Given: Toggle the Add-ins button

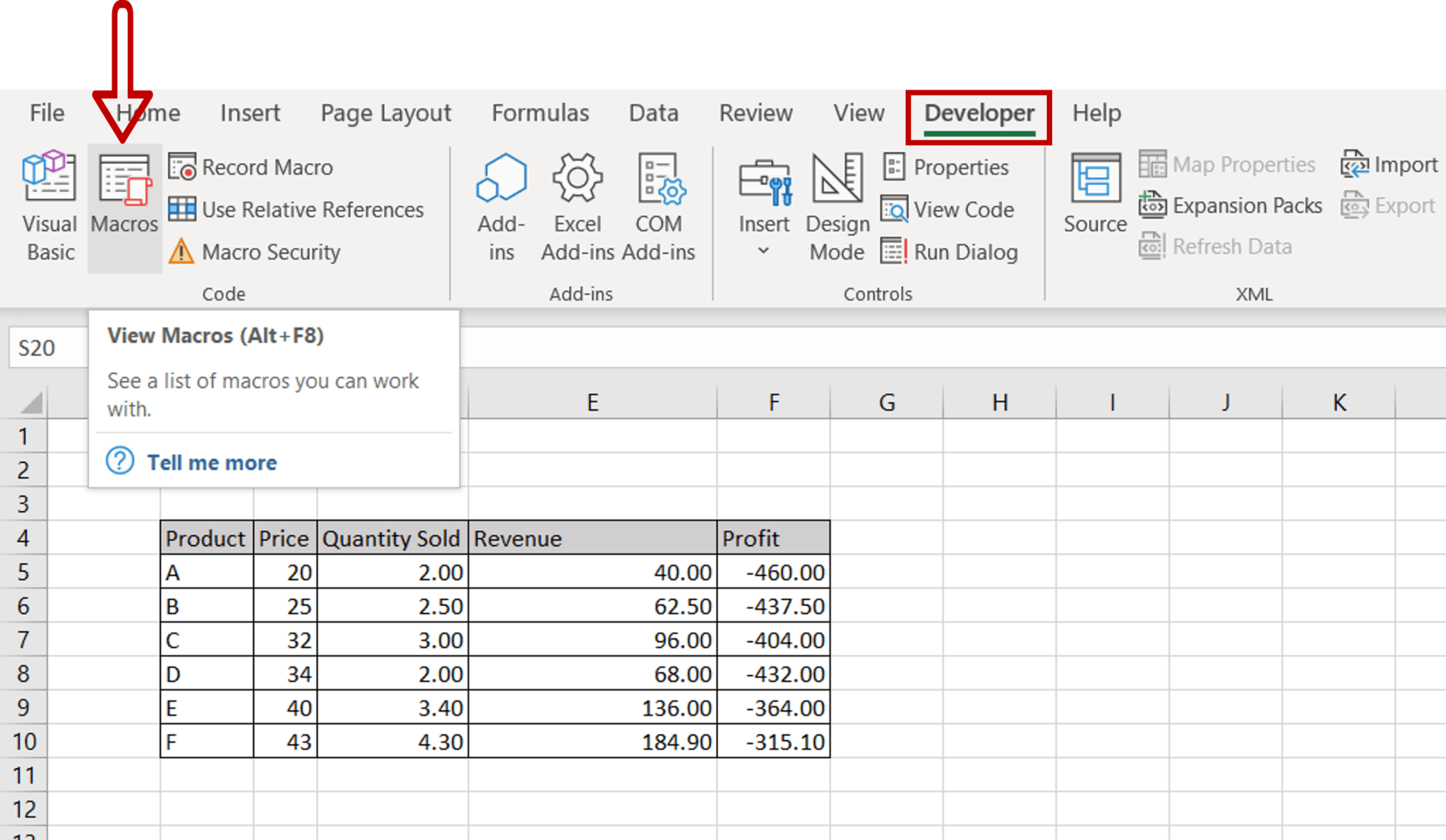Looking at the screenshot, I should [x=501, y=205].
